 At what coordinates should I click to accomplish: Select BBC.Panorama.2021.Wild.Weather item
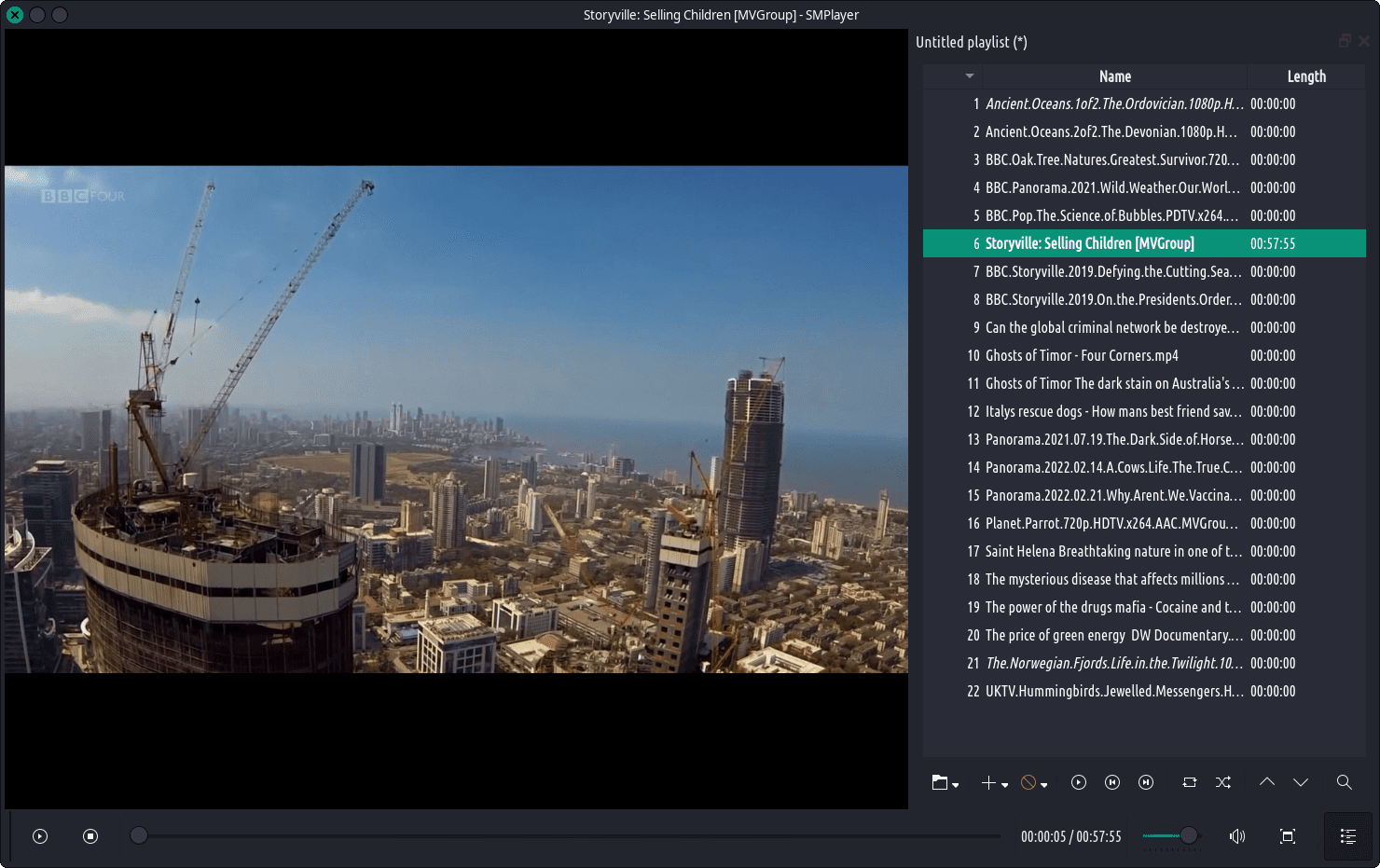point(1144,187)
